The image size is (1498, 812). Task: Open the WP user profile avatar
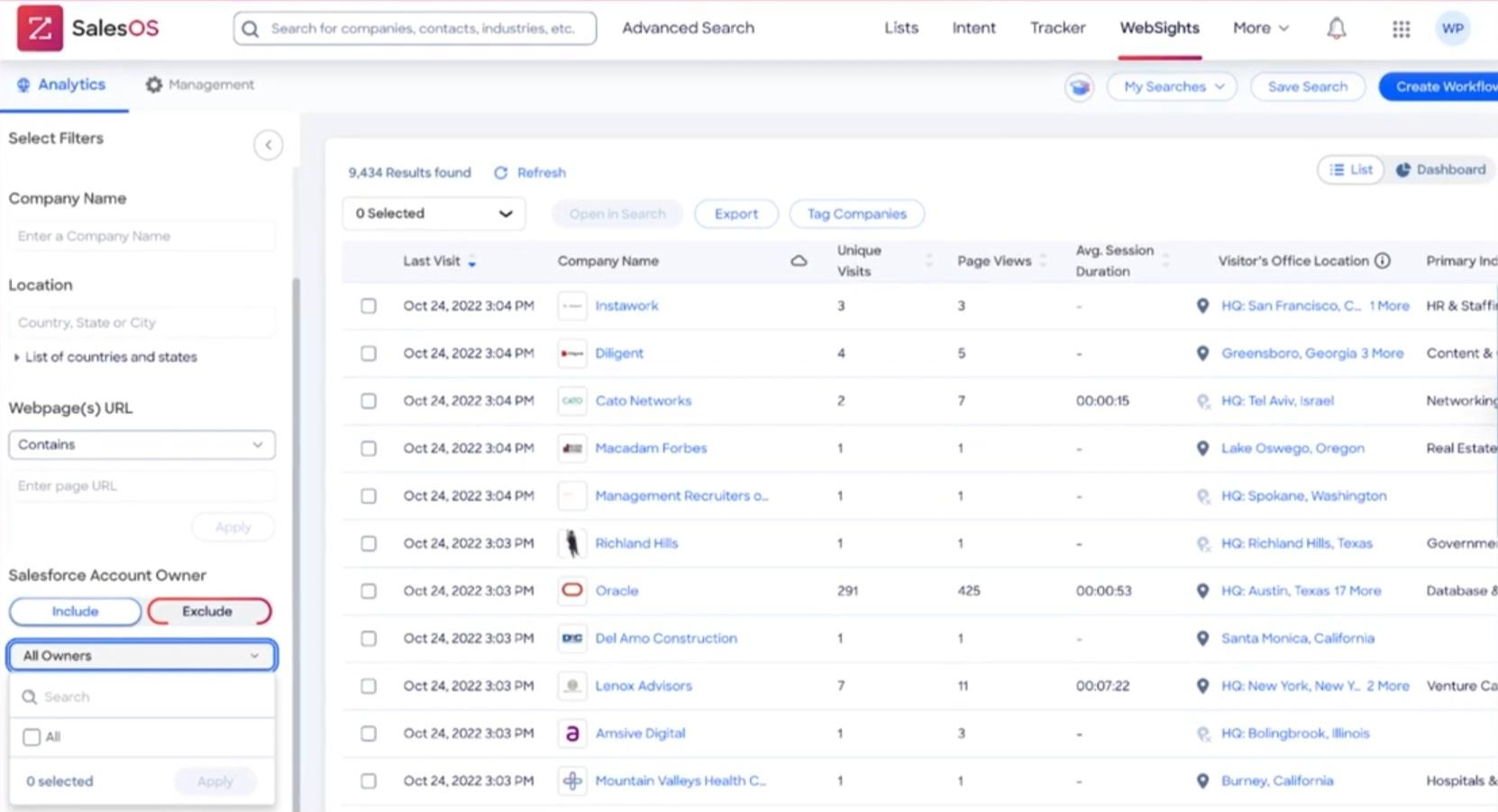coord(1452,28)
